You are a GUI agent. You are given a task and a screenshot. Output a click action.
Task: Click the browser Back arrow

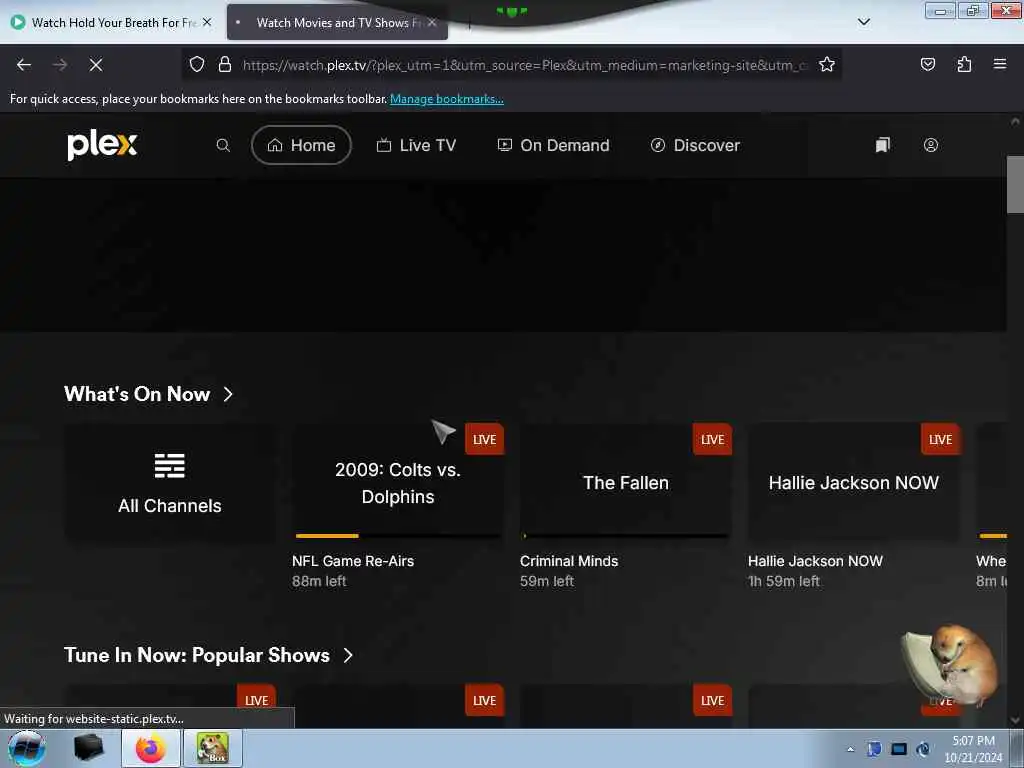pos(24,65)
